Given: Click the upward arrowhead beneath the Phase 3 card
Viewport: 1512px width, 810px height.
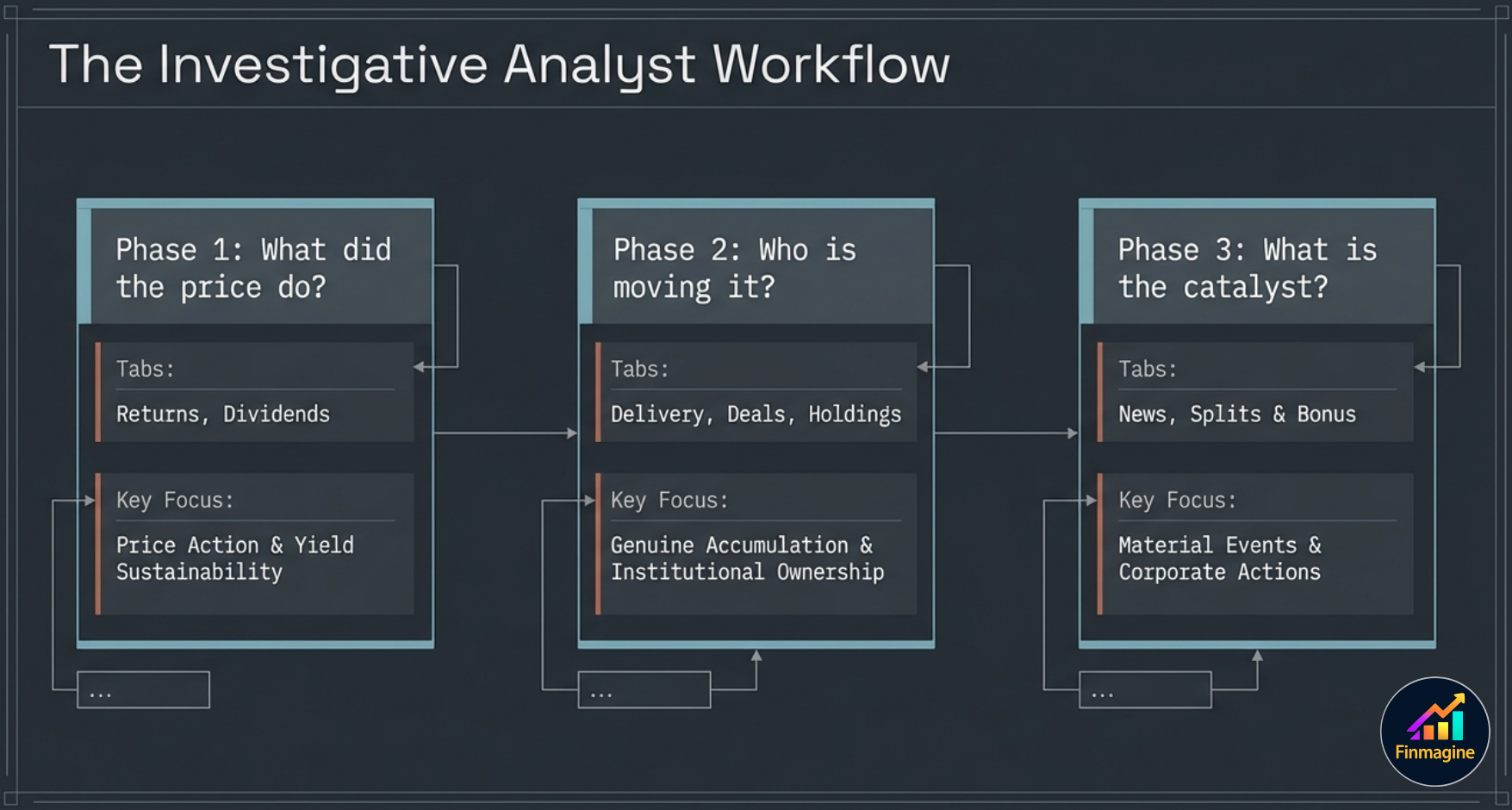Looking at the screenshot, I should [1257, 657].
